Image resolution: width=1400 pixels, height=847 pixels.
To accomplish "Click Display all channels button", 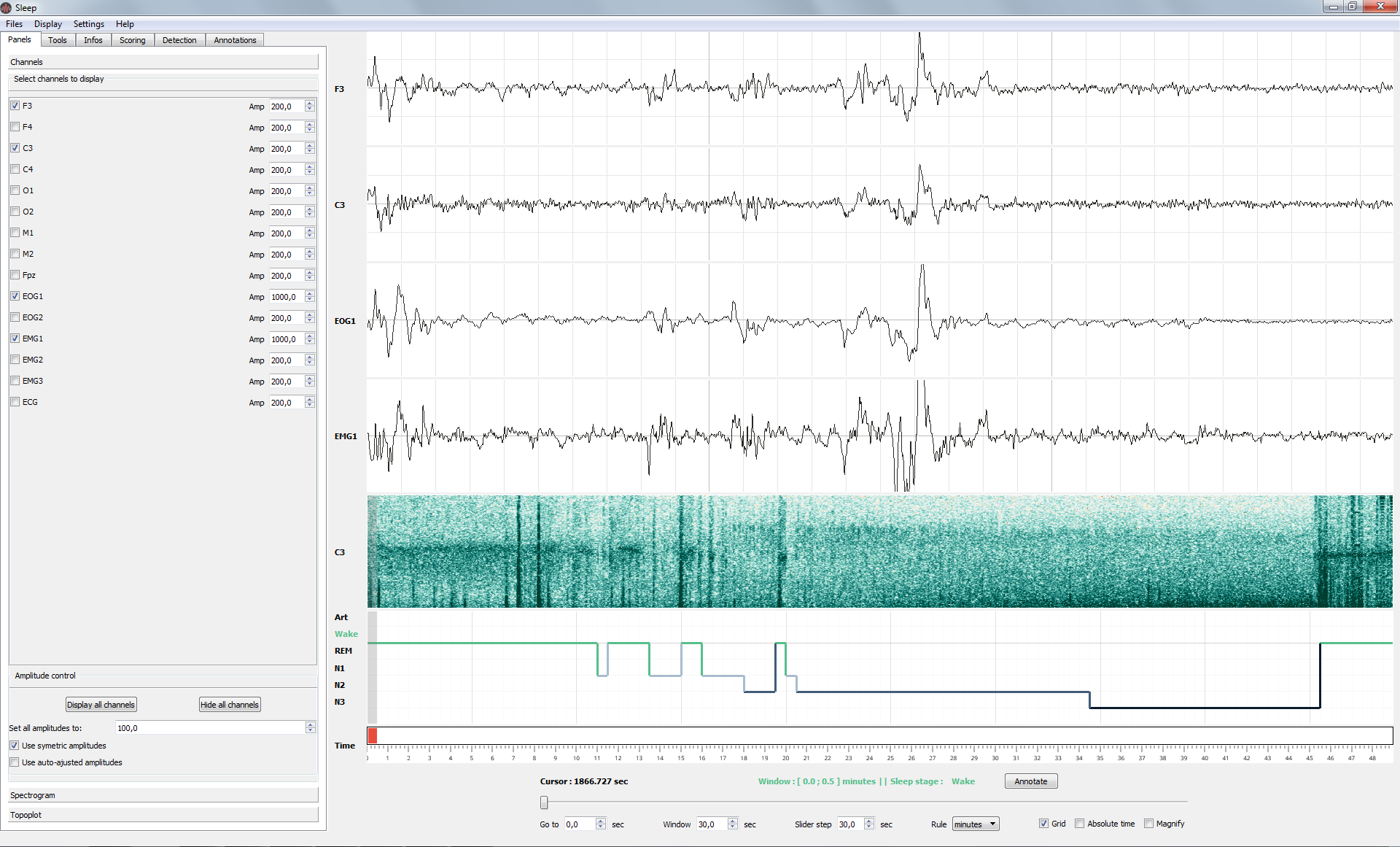I will click(101, 705).
